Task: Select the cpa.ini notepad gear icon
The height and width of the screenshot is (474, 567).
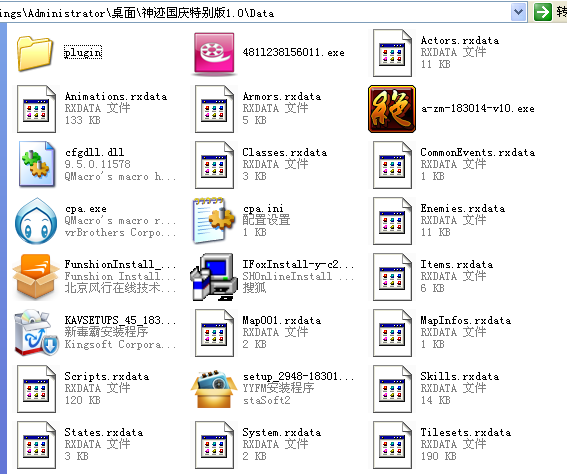Action: tap(214, 221)
